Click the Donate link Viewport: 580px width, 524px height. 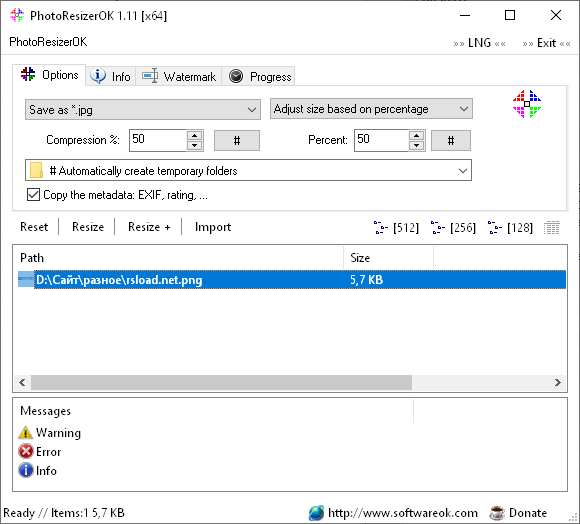pyautogui.click(x=528, y=513)
